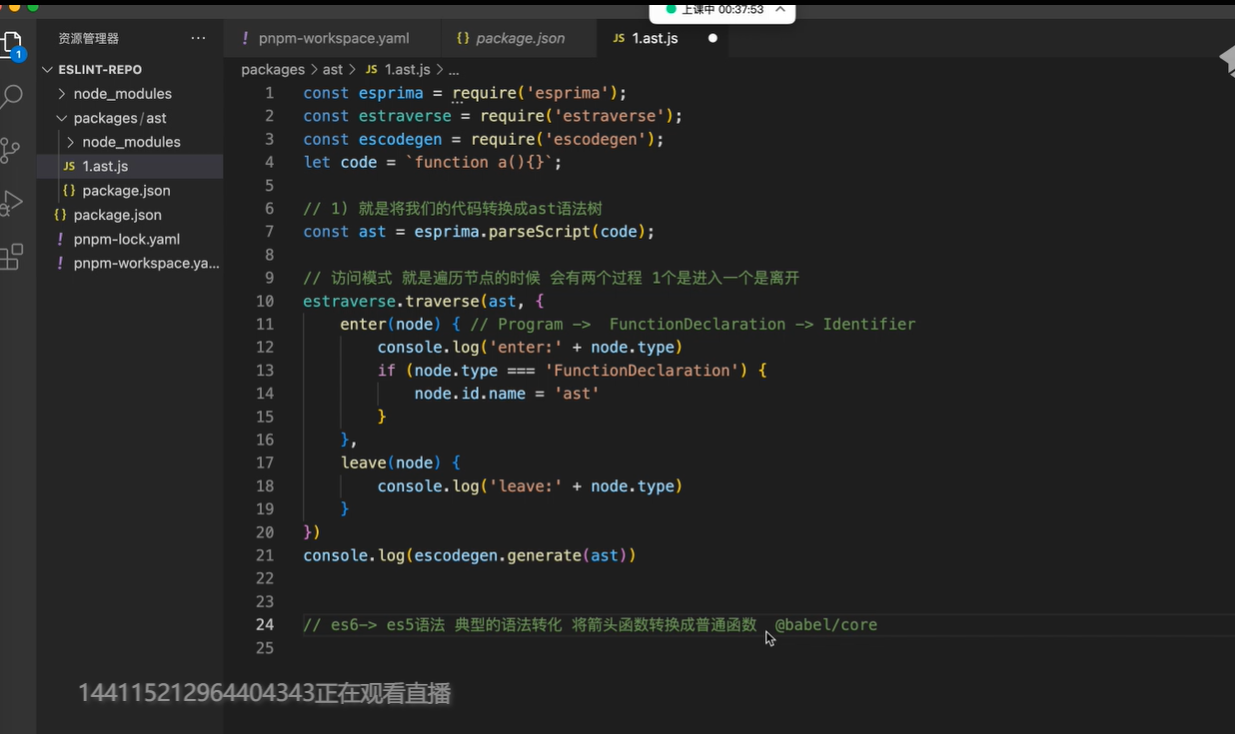Open pnpm-lock.yaml from the explorer
Image resolution: width=1235 pixels, height=734 pixels.
coord(126,239)
